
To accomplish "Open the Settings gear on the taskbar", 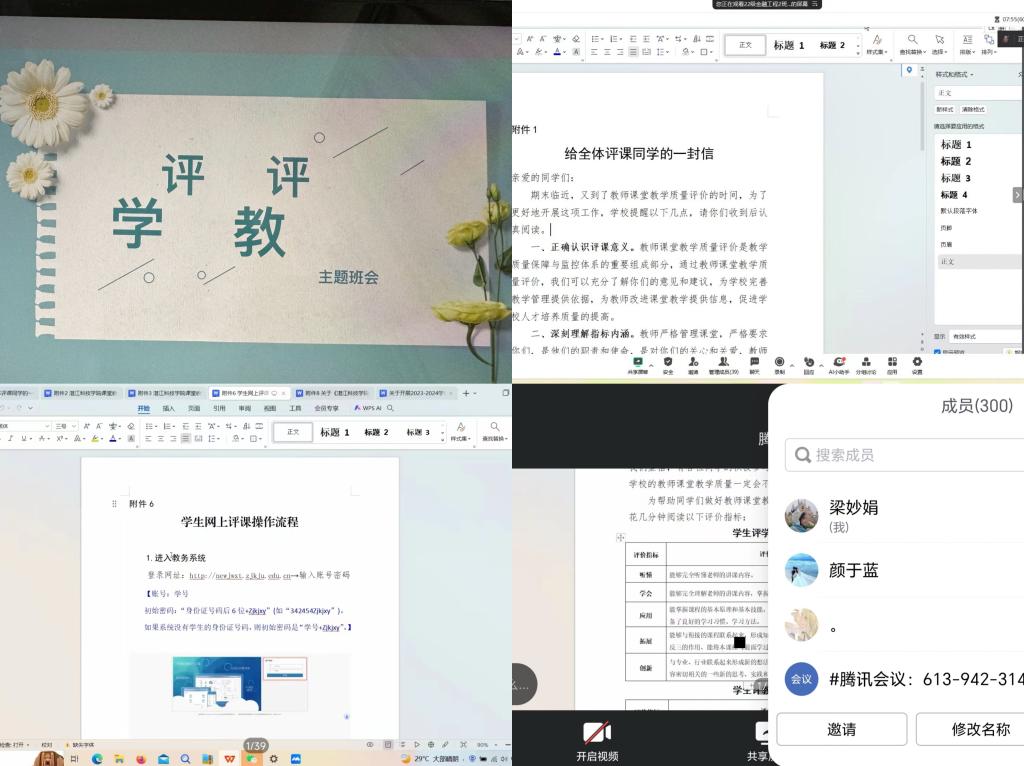I will point(274,759).
